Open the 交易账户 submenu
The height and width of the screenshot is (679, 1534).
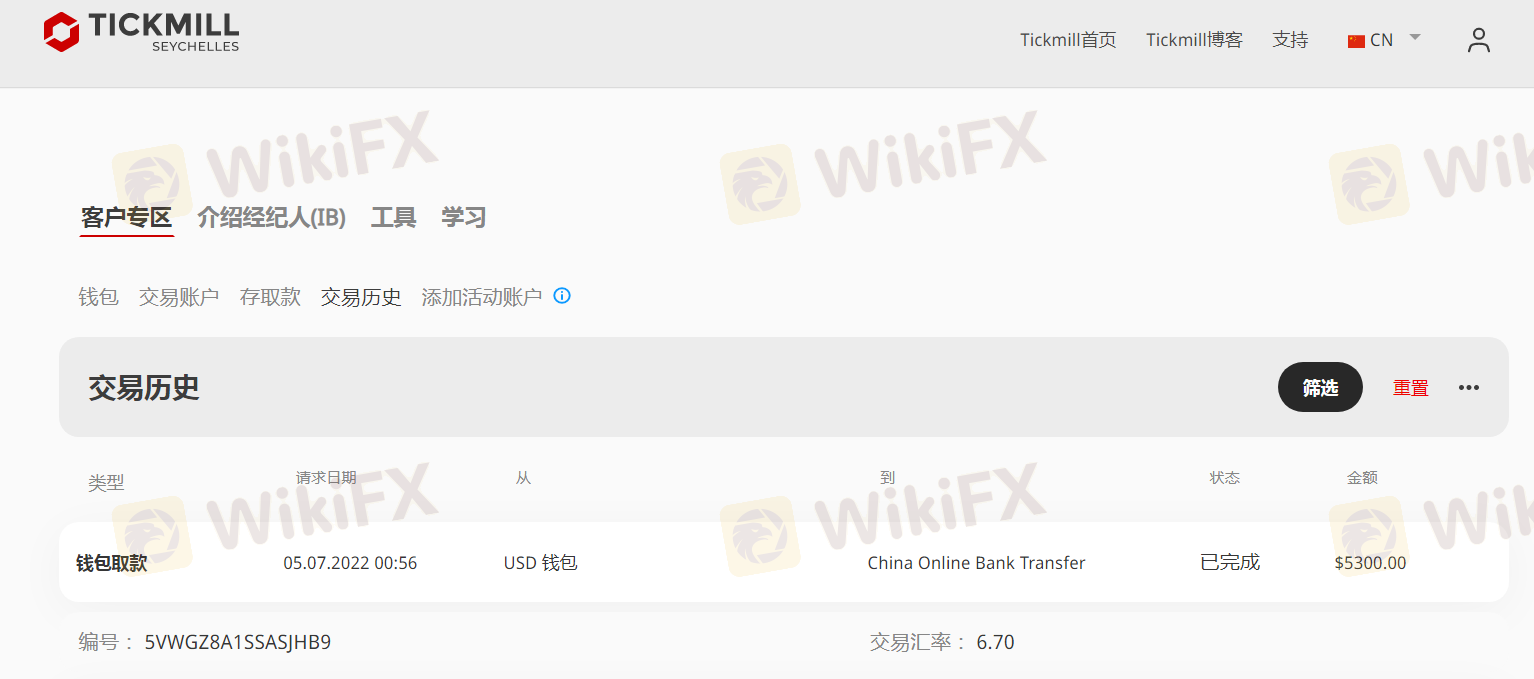click(x=179, y=297)
